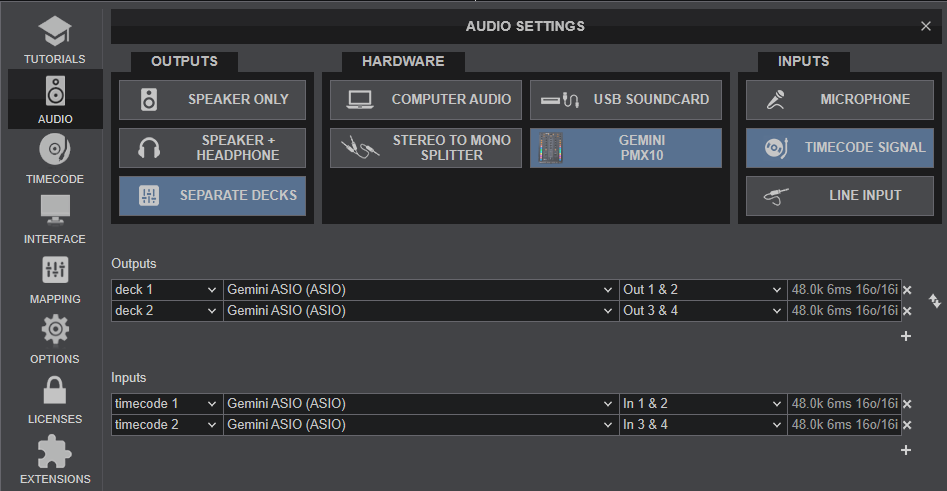Open the Timecode settings page
The width and height of the screenshot is (947, 491).
coord(54,160)
